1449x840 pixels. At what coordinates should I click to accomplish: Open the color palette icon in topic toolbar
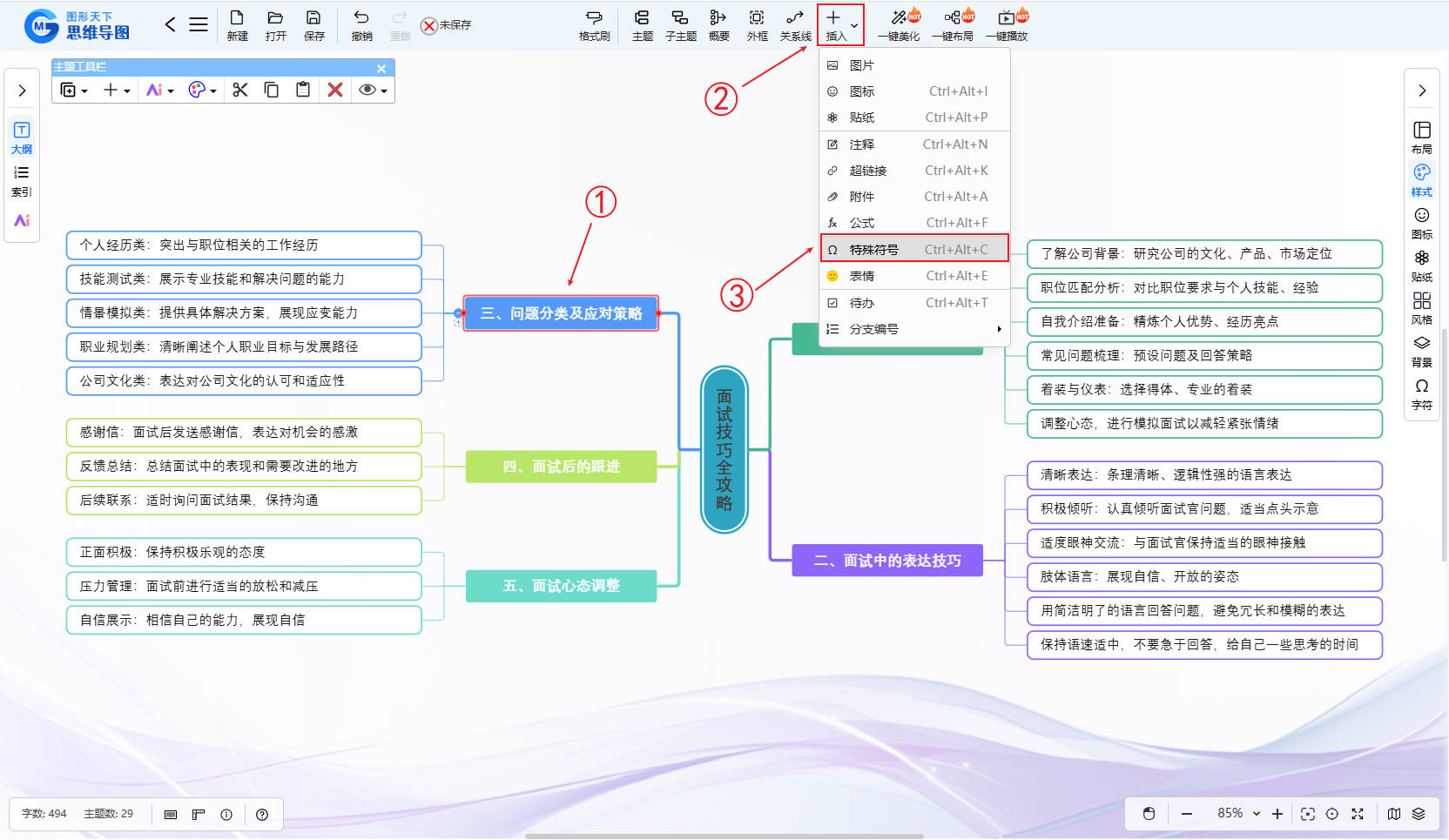point(202,90)
